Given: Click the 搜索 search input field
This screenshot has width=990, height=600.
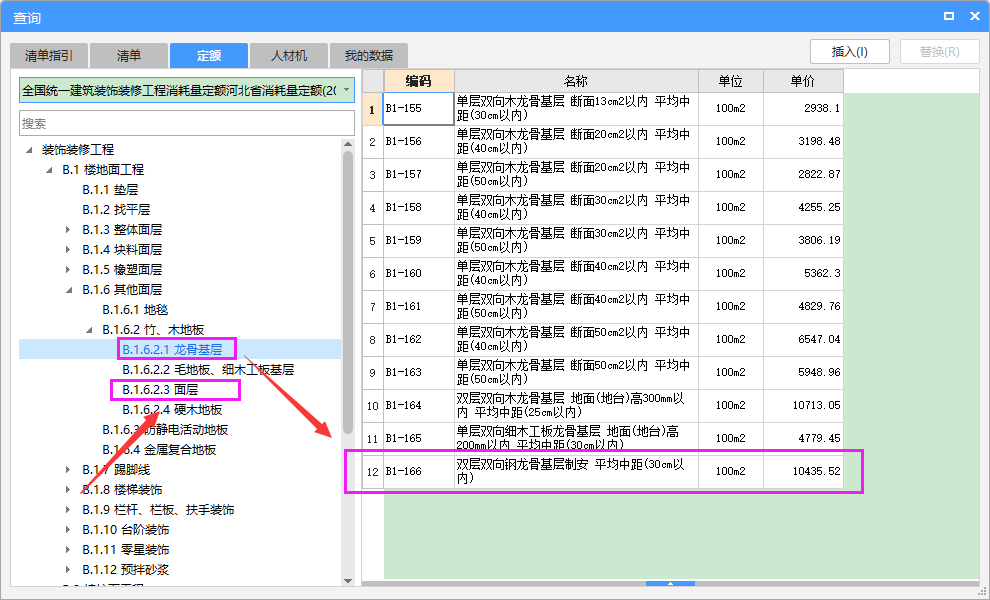Looking at the screenshot, I should click(x=187, y=123).
